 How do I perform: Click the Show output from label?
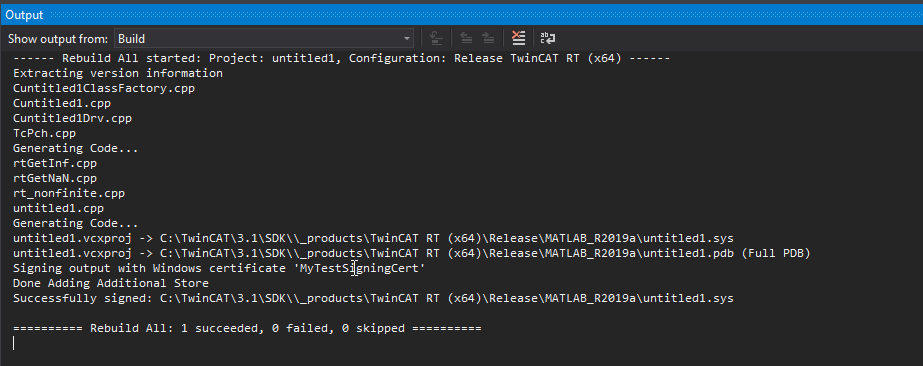click(x=58, y=39)
